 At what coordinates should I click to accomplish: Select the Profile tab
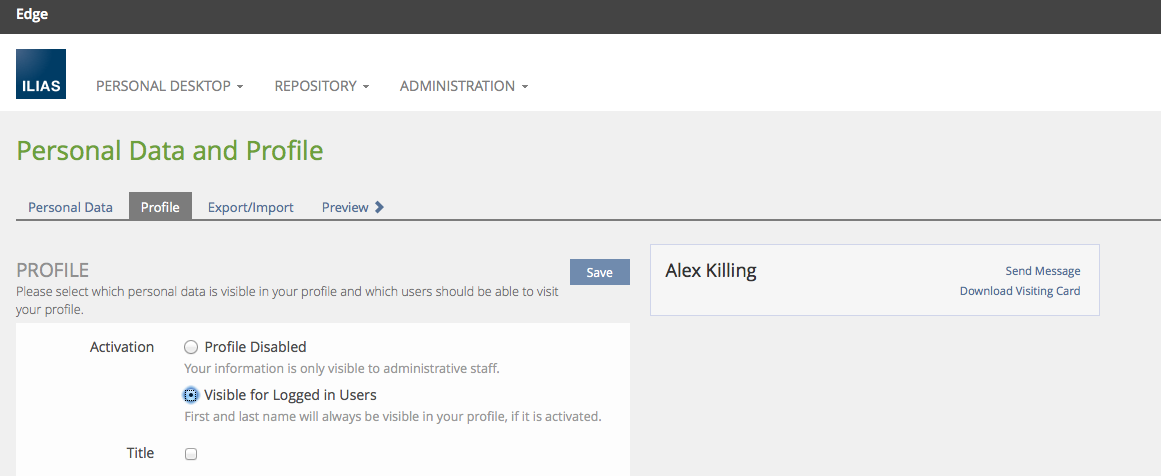[x=160, y=207]
